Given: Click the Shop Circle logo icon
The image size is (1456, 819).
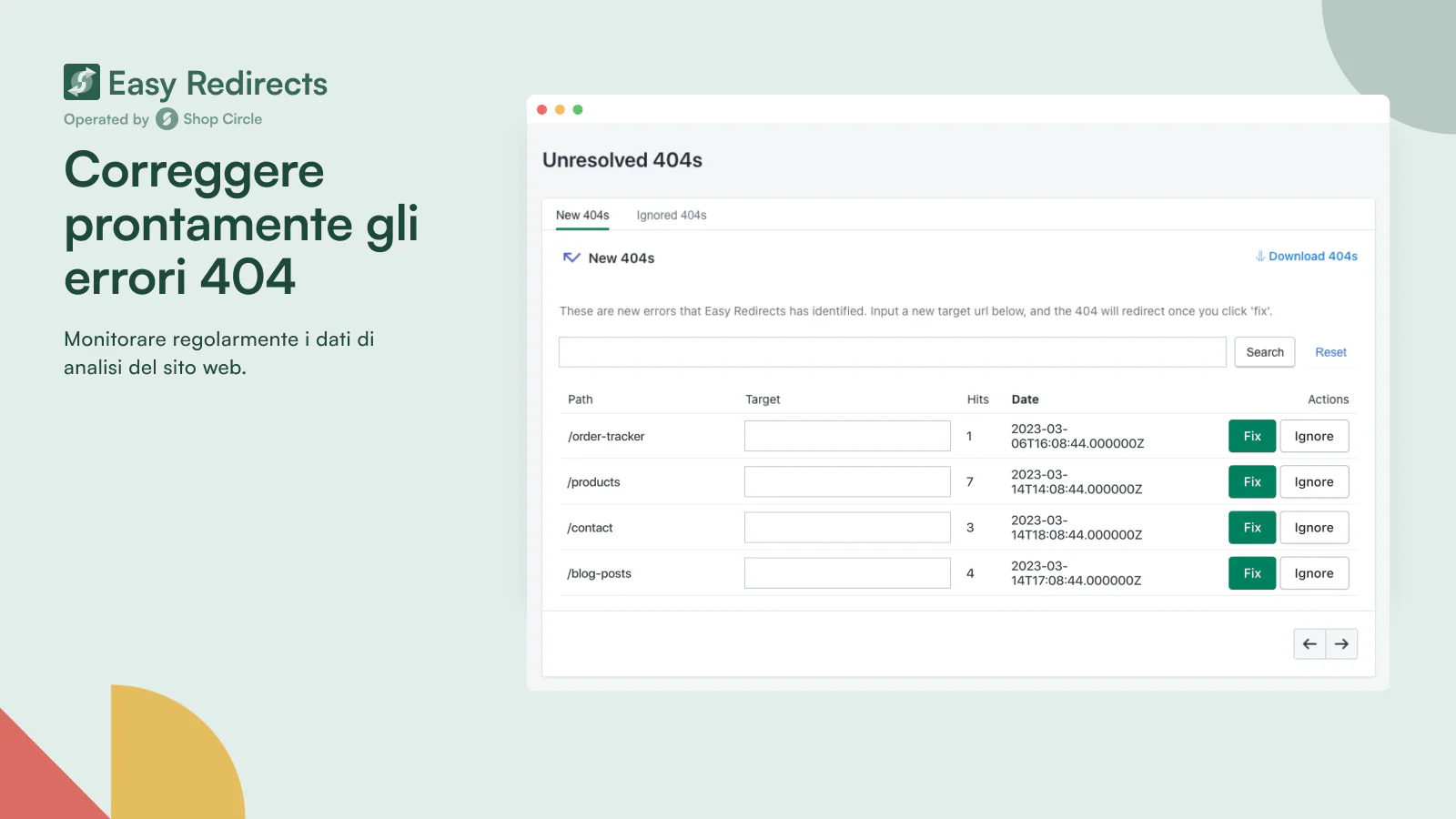Looking at the screenshot, I should 167,119.
